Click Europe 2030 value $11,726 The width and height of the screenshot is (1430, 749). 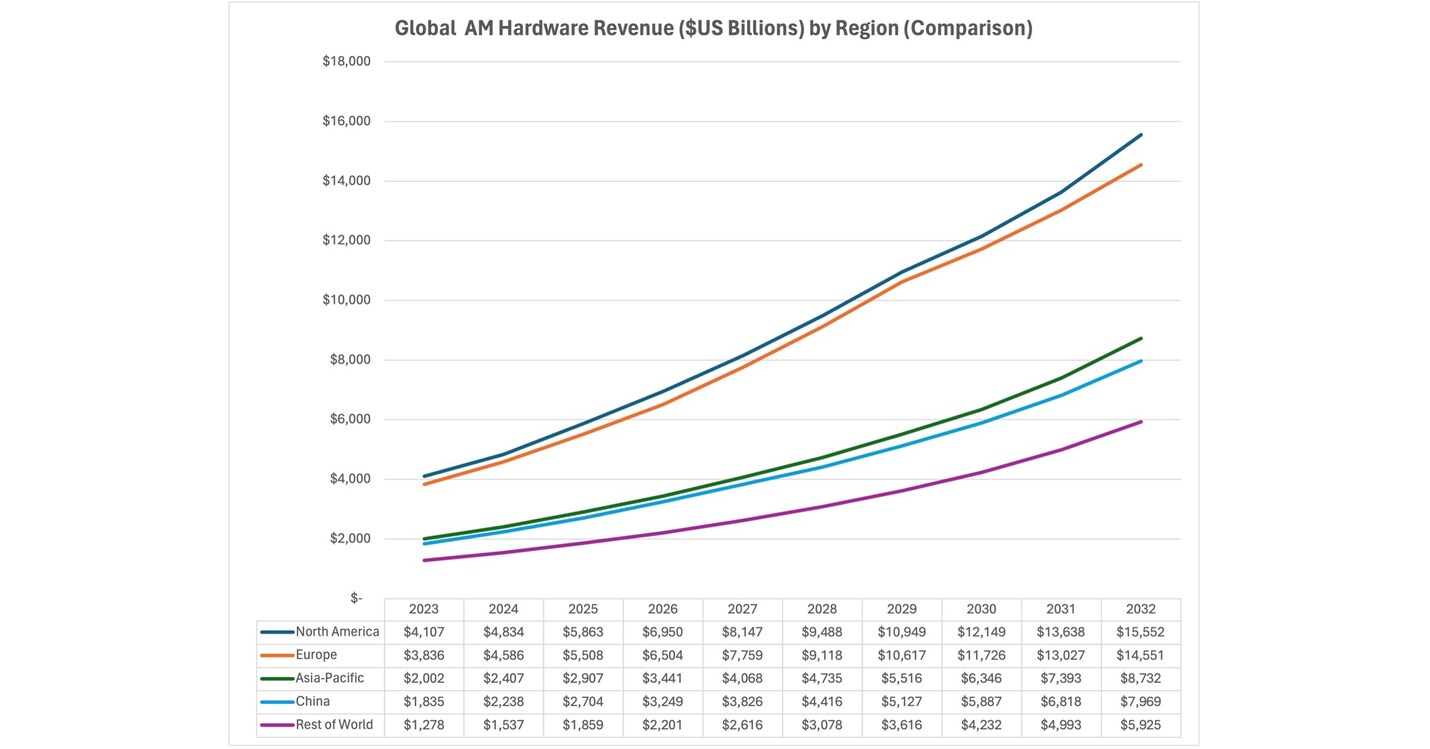click(981, 655)
